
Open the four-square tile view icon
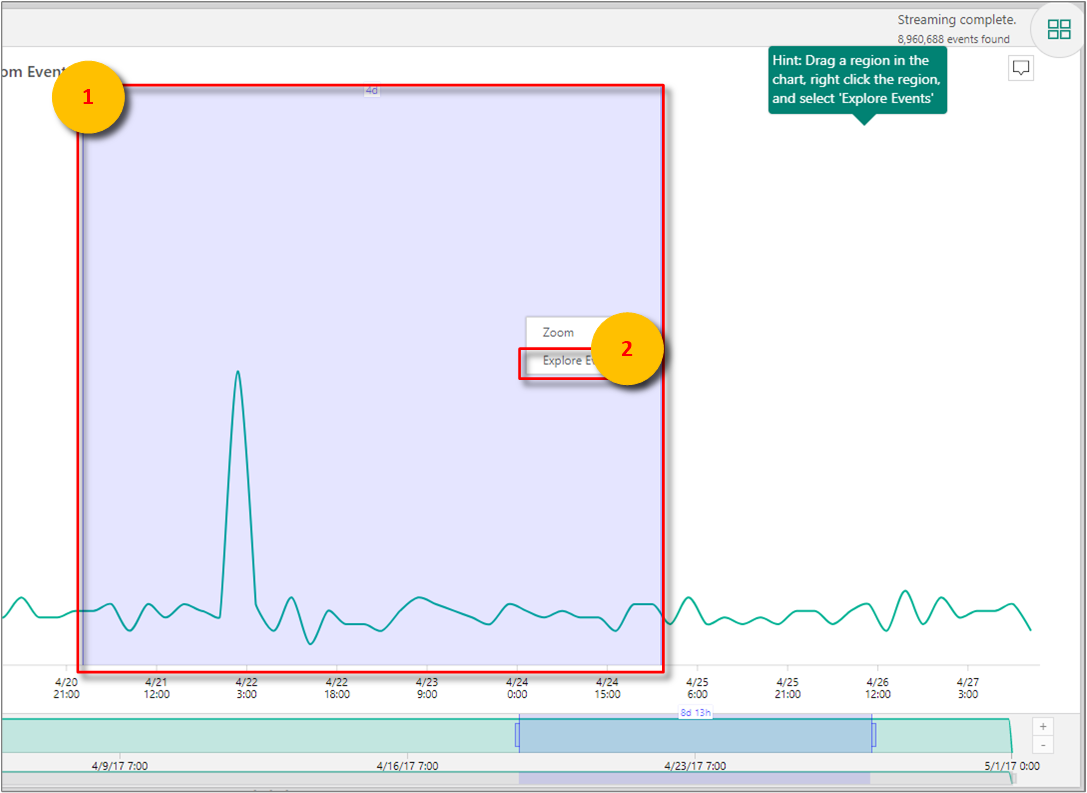(x=1058, y=29)
